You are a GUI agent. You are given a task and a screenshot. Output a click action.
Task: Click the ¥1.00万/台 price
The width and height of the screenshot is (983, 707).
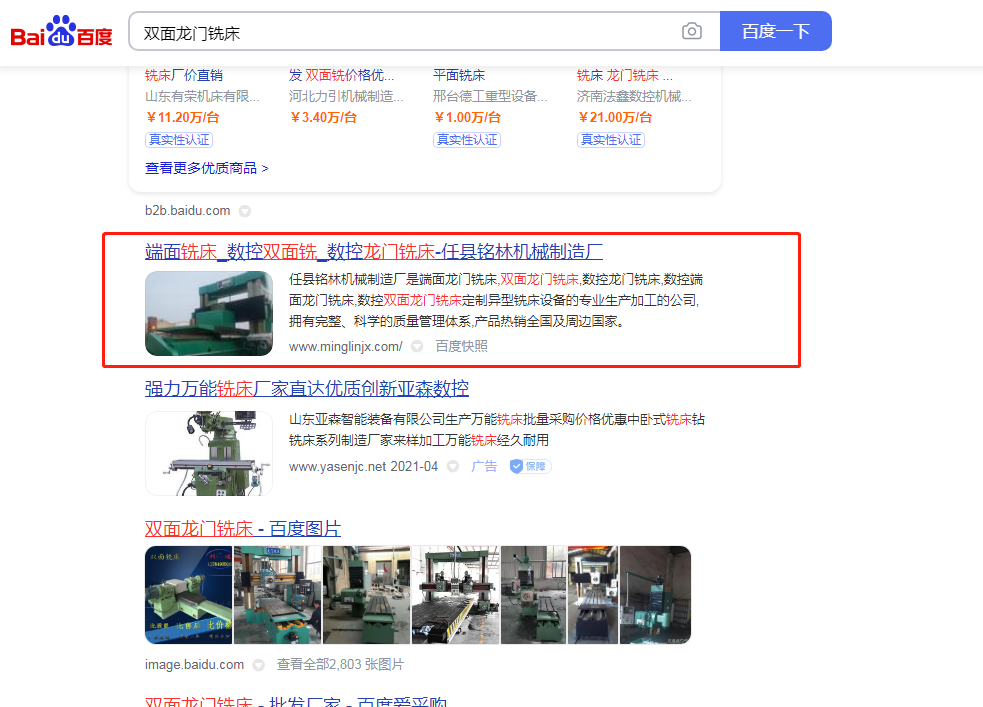pos(467,117)
